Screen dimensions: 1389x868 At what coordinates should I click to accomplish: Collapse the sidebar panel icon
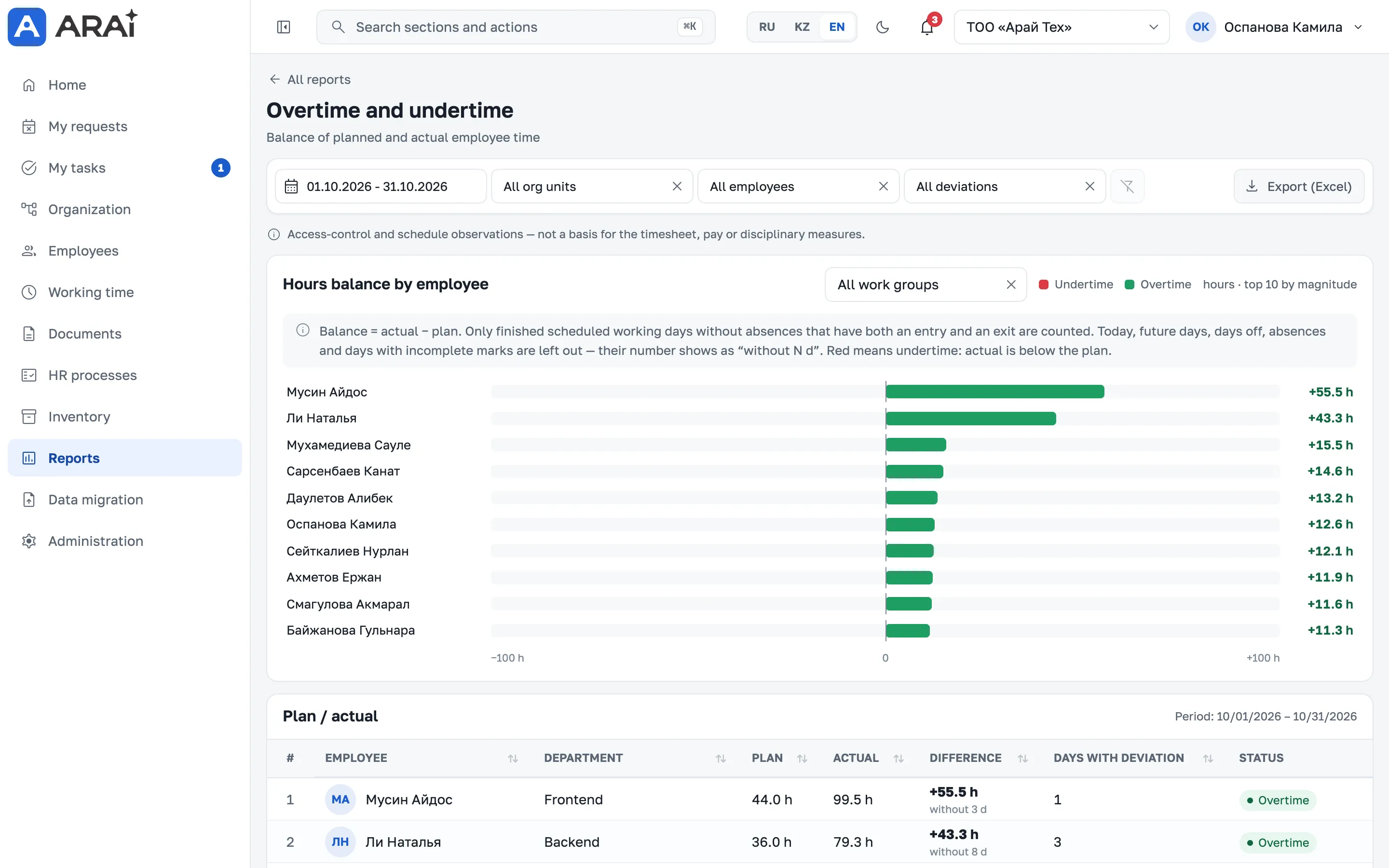284,27
